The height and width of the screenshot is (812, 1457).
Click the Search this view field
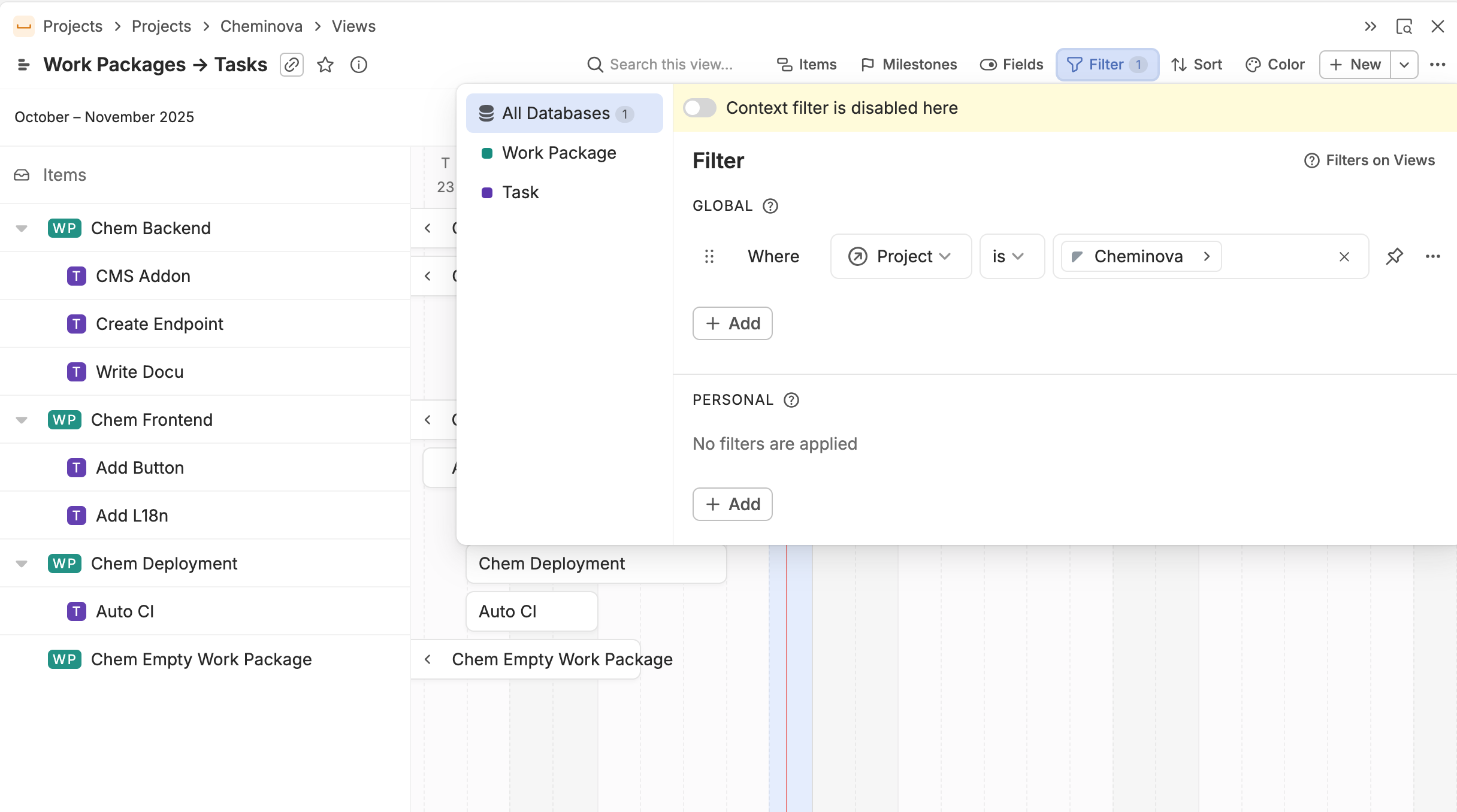point(671,65)
